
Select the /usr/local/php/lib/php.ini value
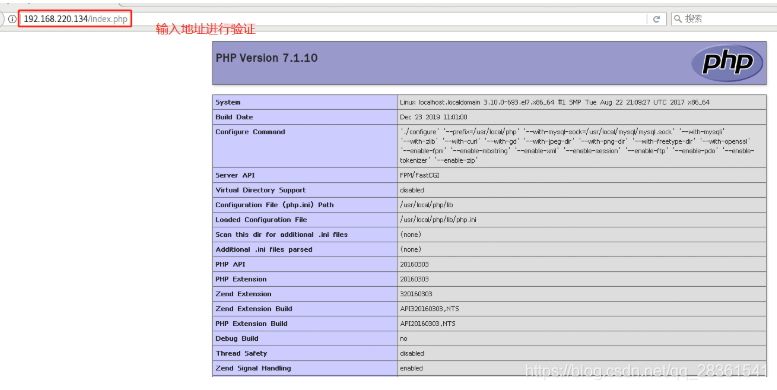coord(438,220)
